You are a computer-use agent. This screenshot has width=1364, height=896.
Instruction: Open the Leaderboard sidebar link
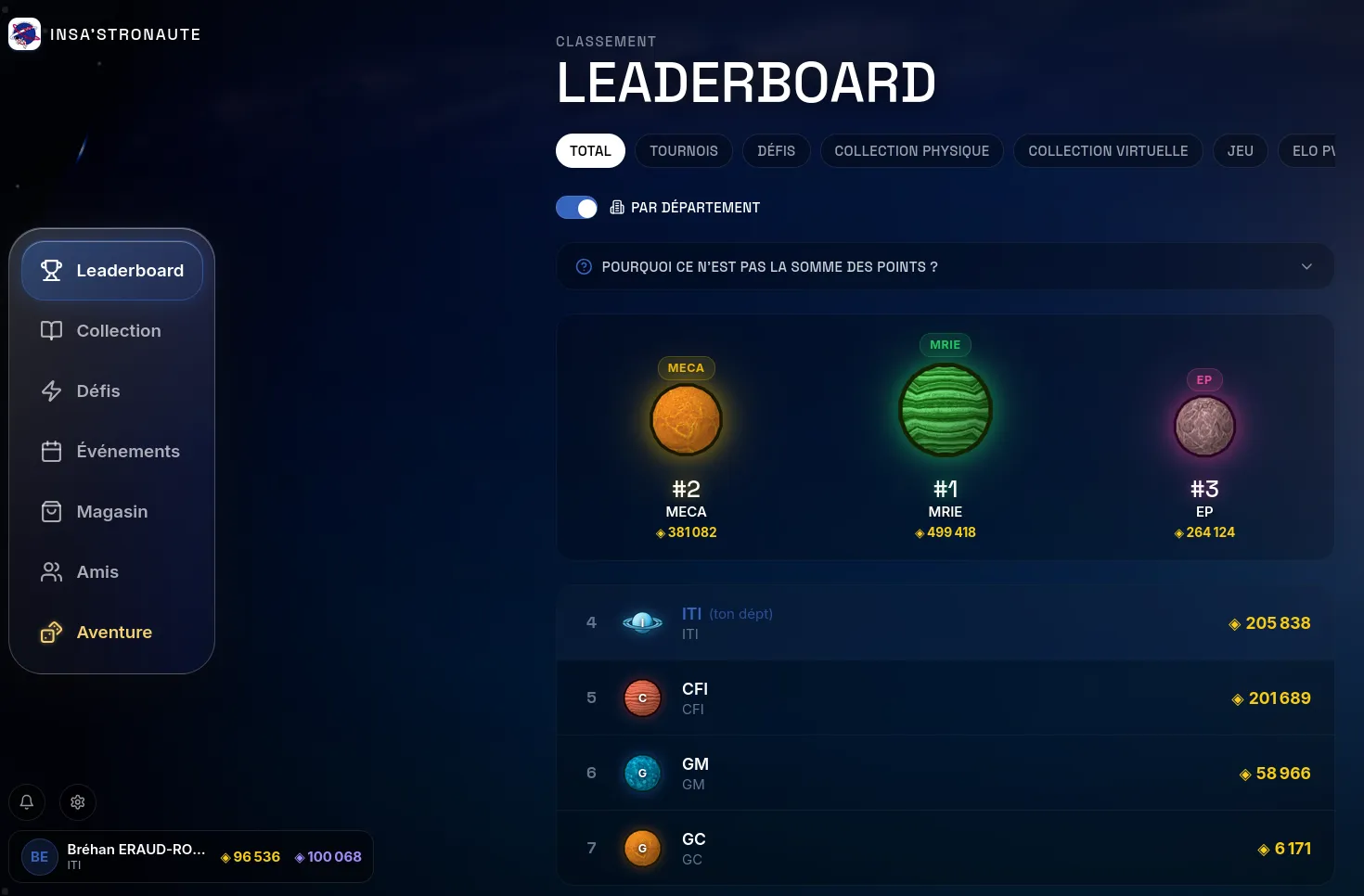click(x=112, y=271)
